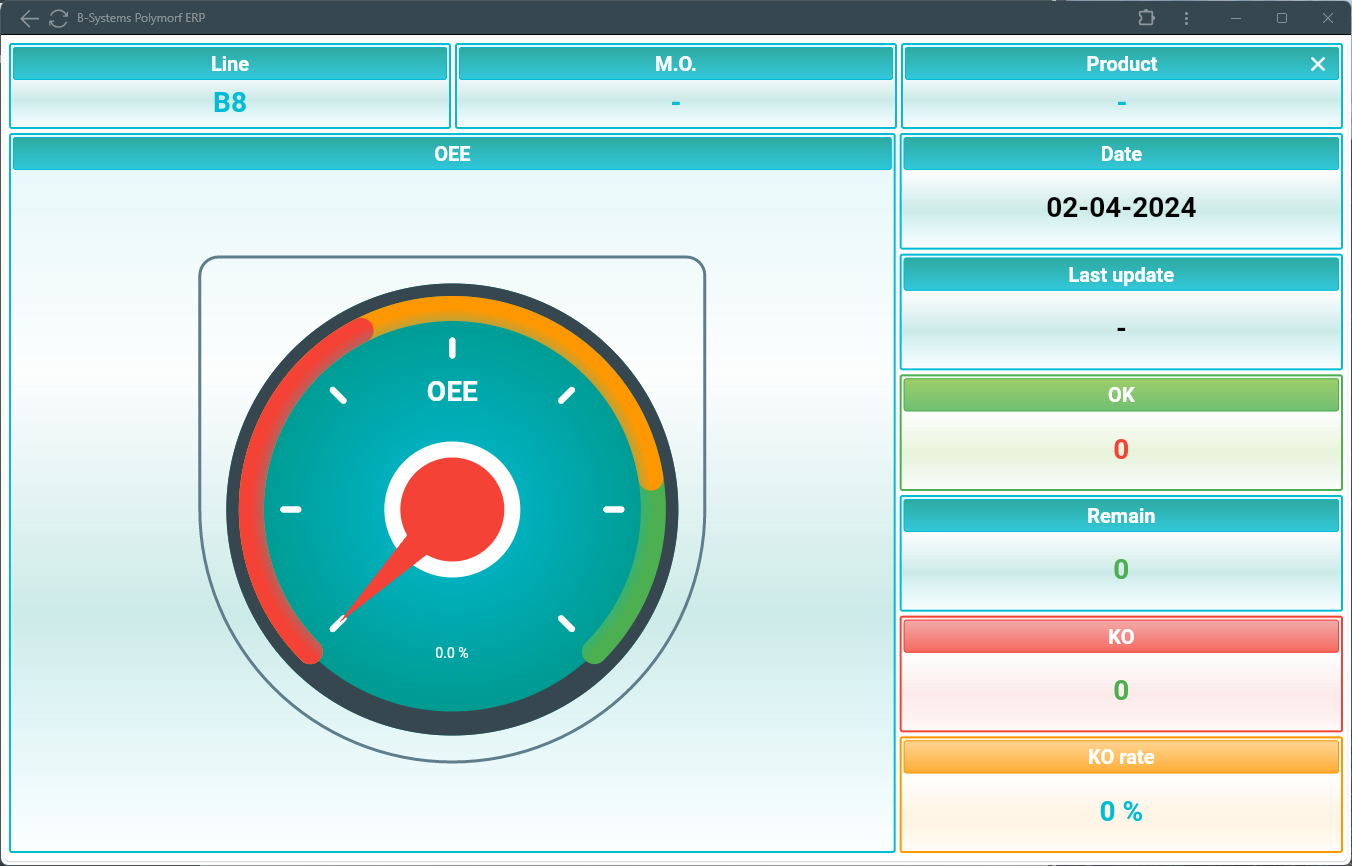Click the Date header

coord(1121,154)
